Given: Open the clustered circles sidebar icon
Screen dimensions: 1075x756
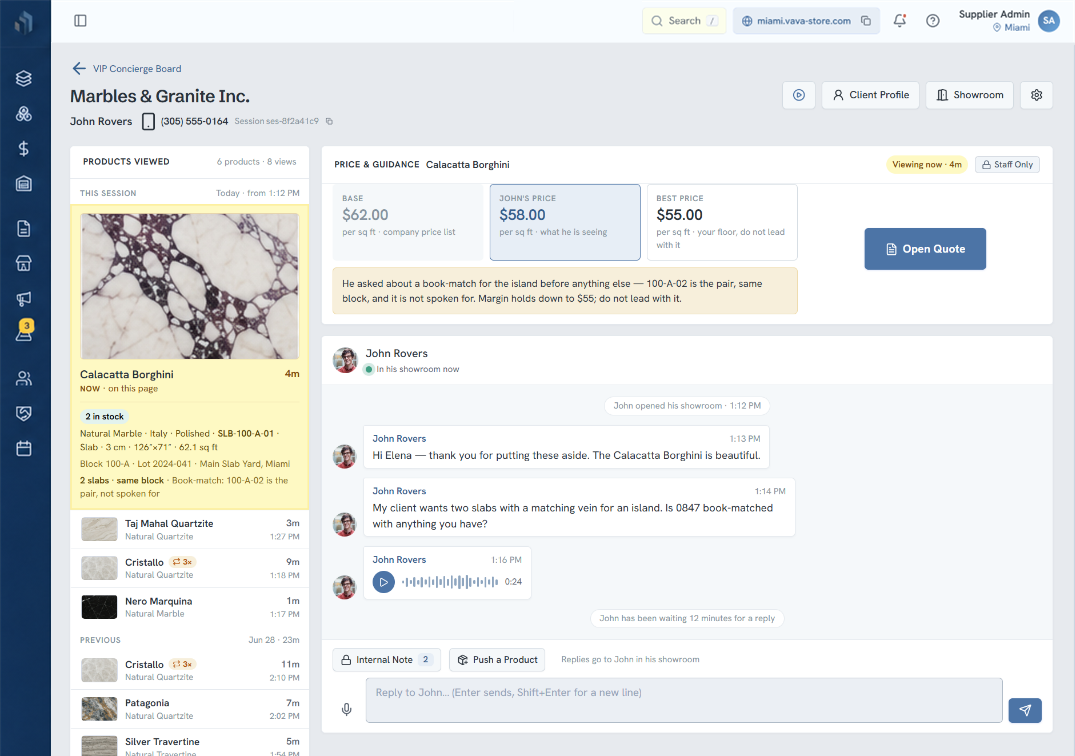Looking at the screenshot, I should [24, 114].
